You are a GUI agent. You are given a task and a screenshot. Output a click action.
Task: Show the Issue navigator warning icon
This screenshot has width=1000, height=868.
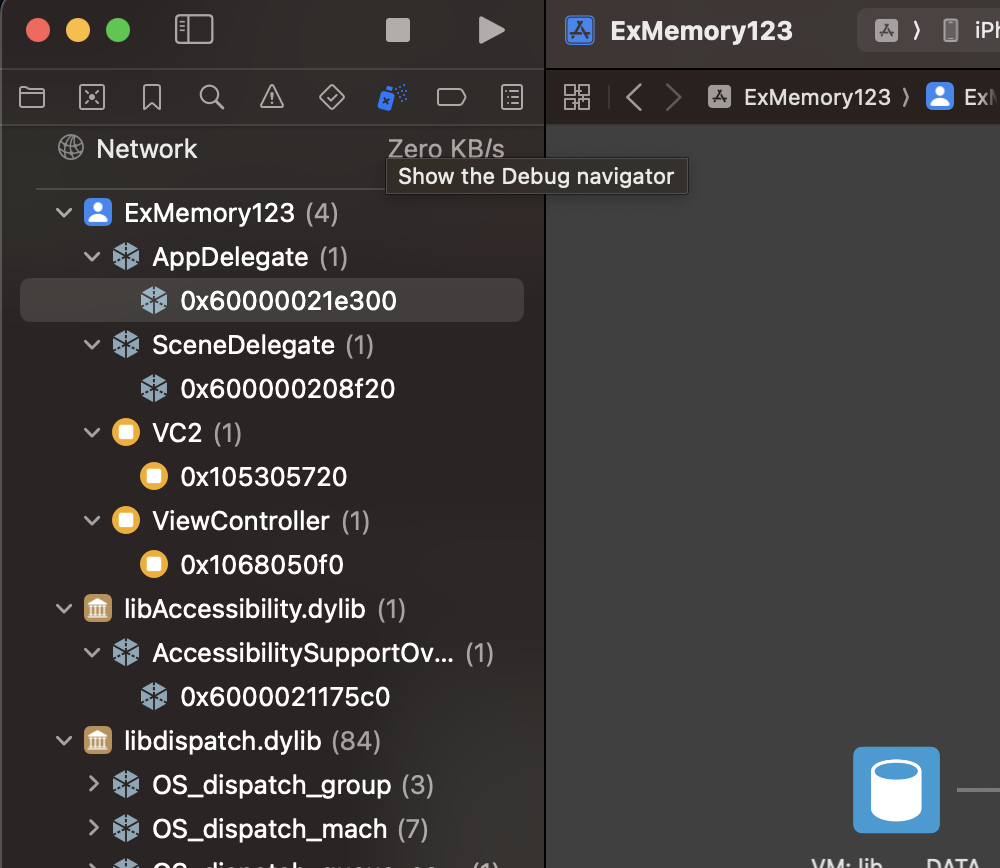pos(272,97)
